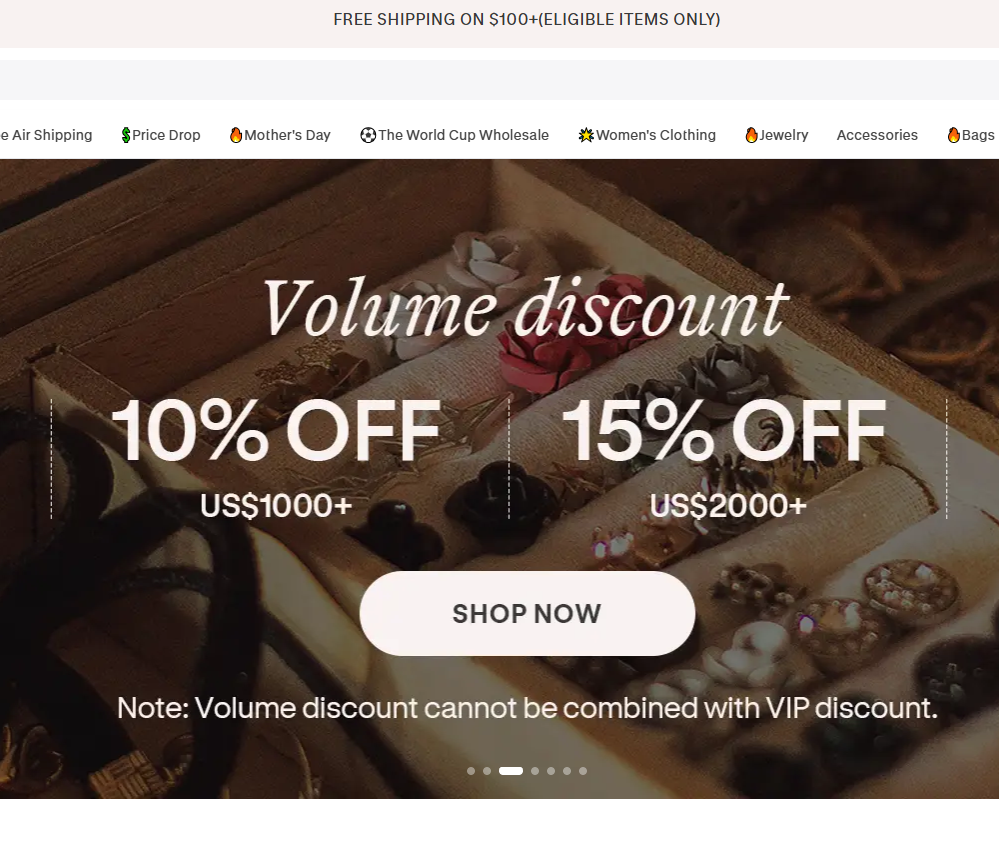
Task: Click the fire icon beside Bags
Action: coord(954,135)
